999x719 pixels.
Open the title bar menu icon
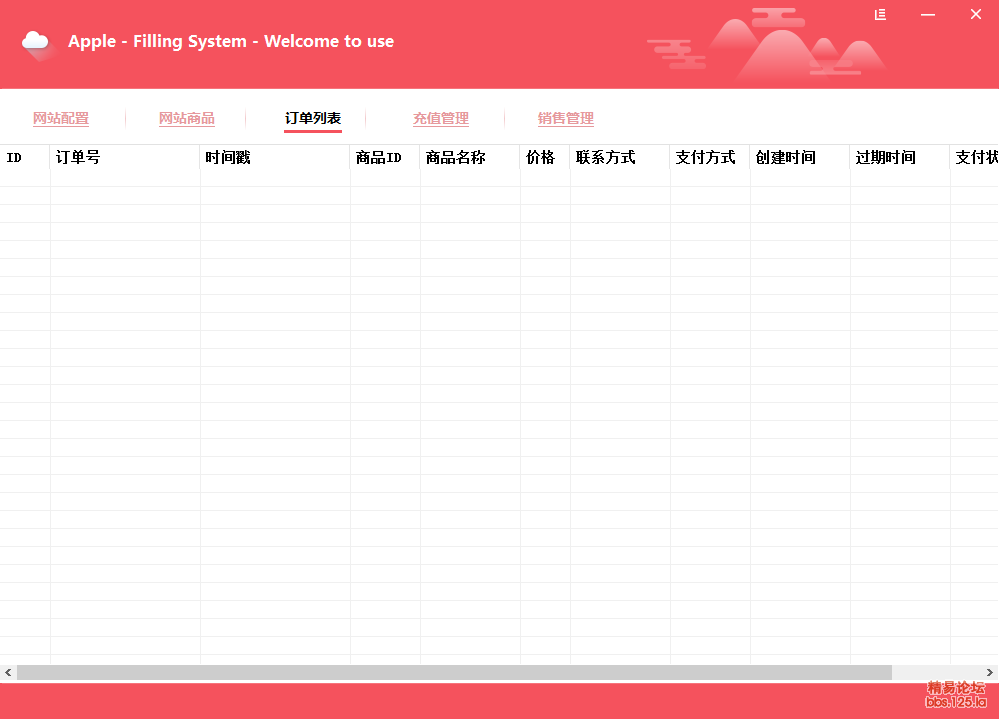coord(880,14)
